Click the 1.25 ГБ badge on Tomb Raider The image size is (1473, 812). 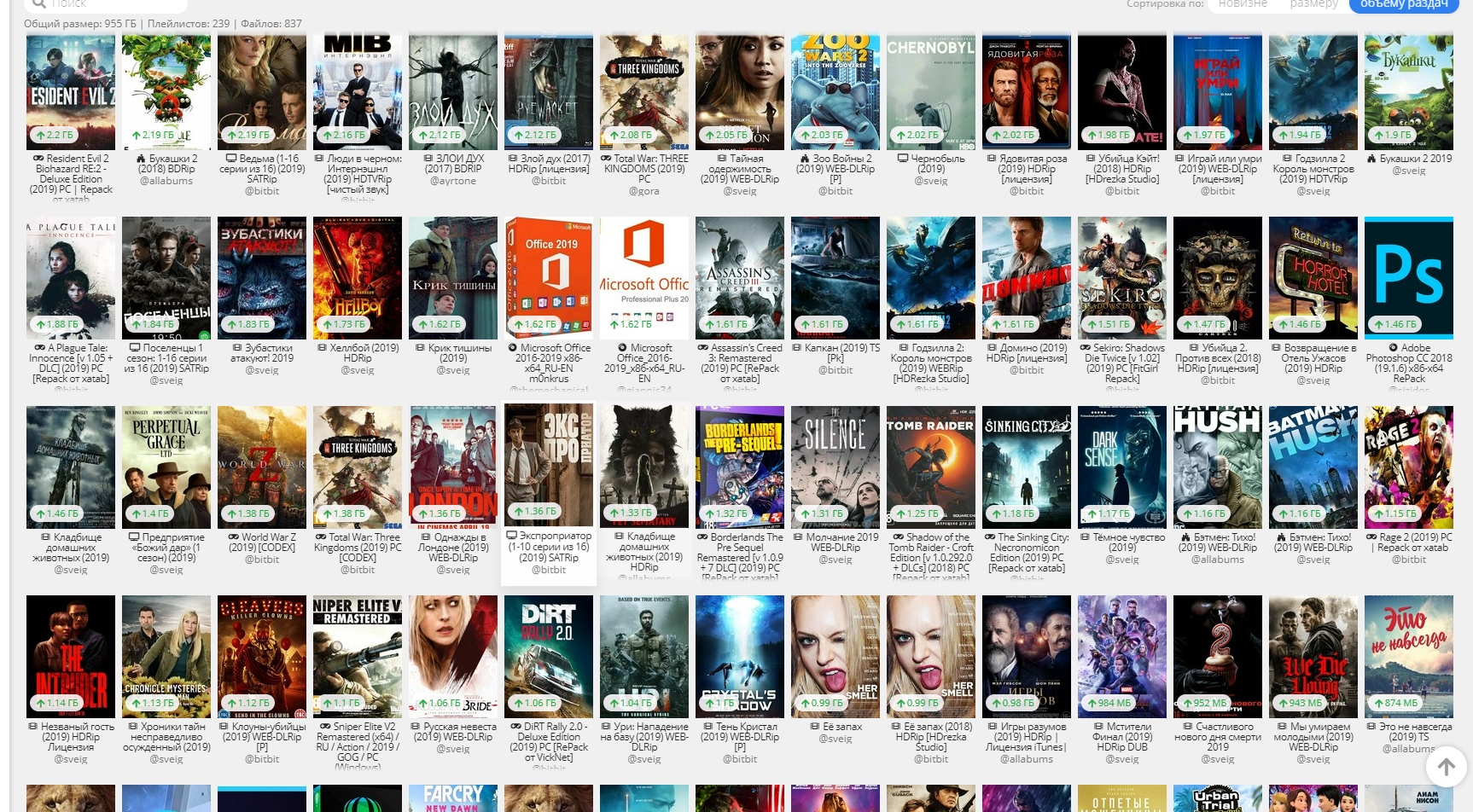click(x=916, y=513)
